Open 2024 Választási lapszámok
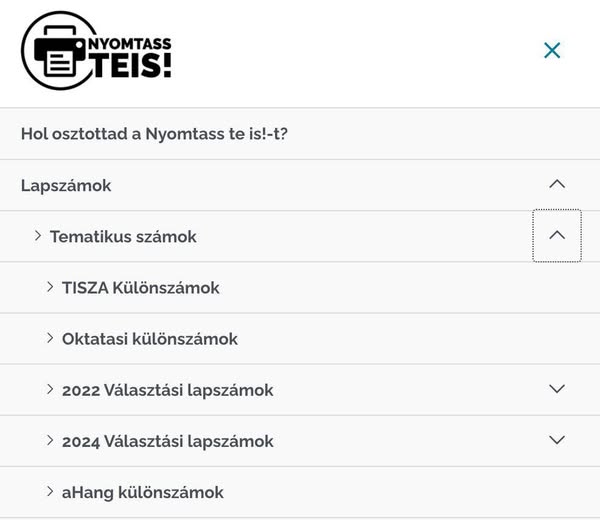 pyautogui.click(x=167, y=441)
